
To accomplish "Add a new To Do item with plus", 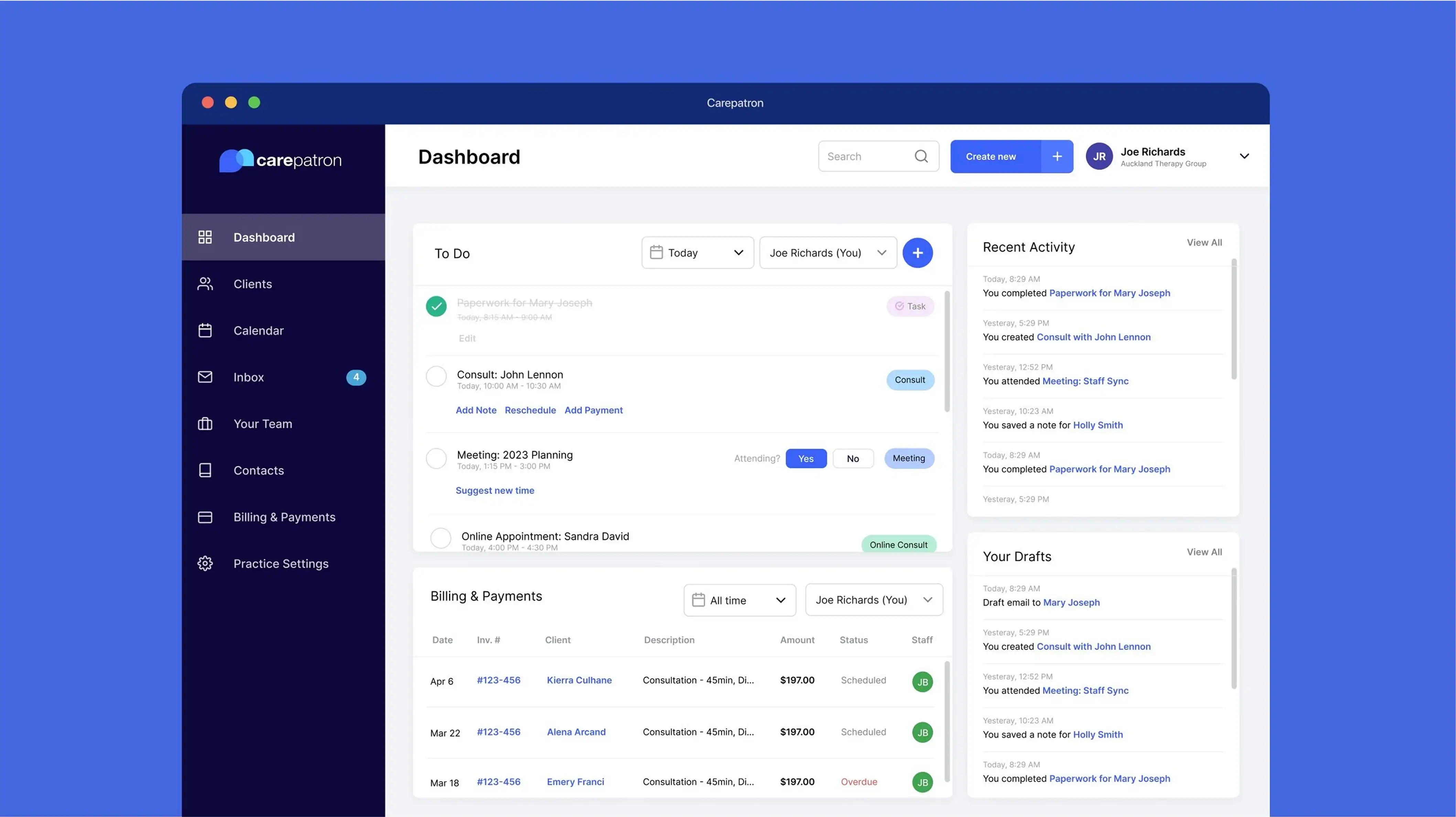I will point(917,252).
